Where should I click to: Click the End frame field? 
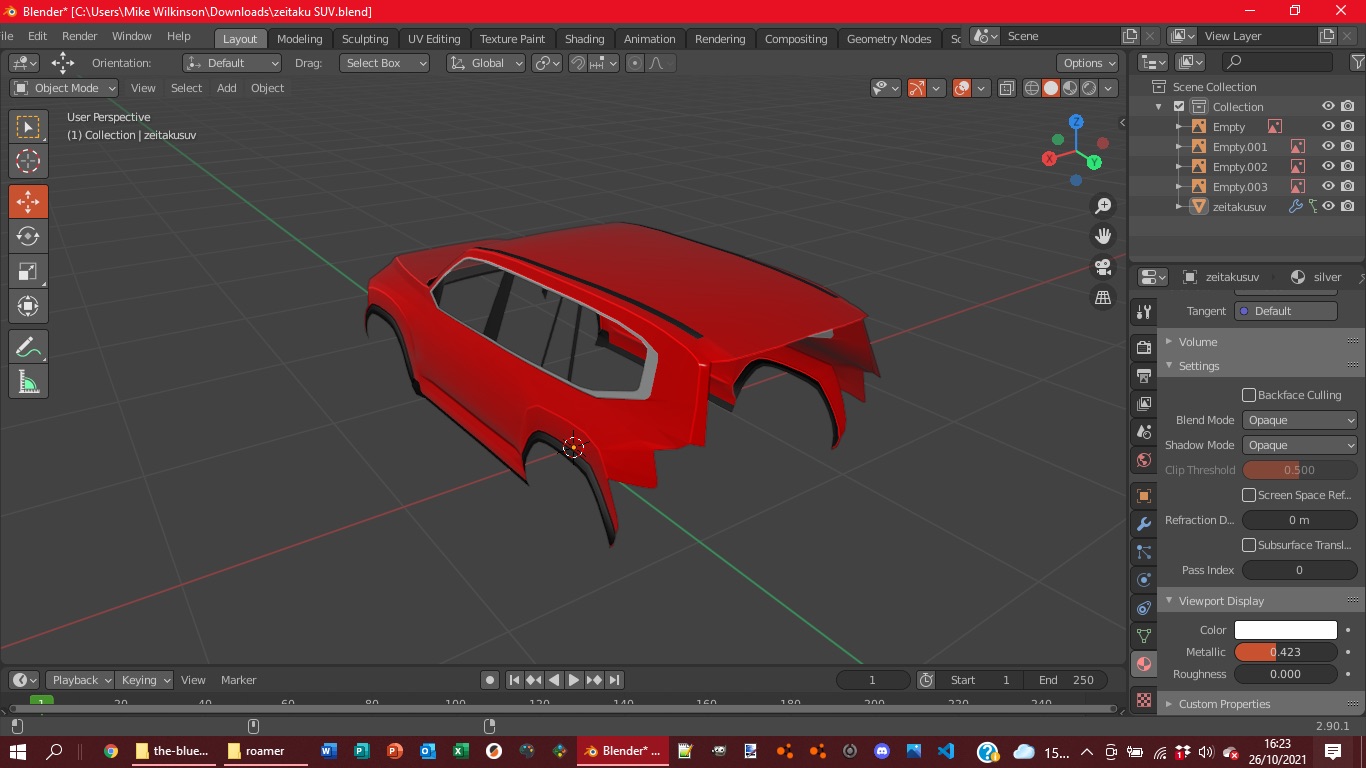point(1066,680)
